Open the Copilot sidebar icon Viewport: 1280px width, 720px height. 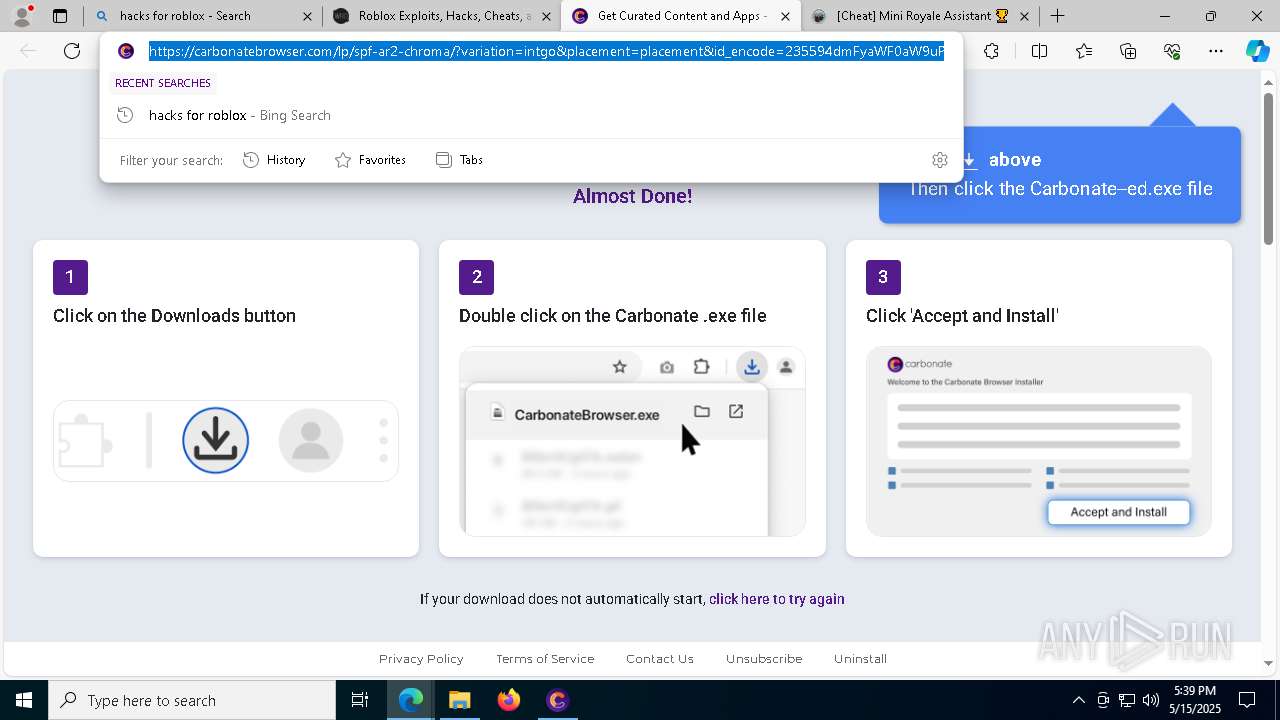[x=1257, y=51]
